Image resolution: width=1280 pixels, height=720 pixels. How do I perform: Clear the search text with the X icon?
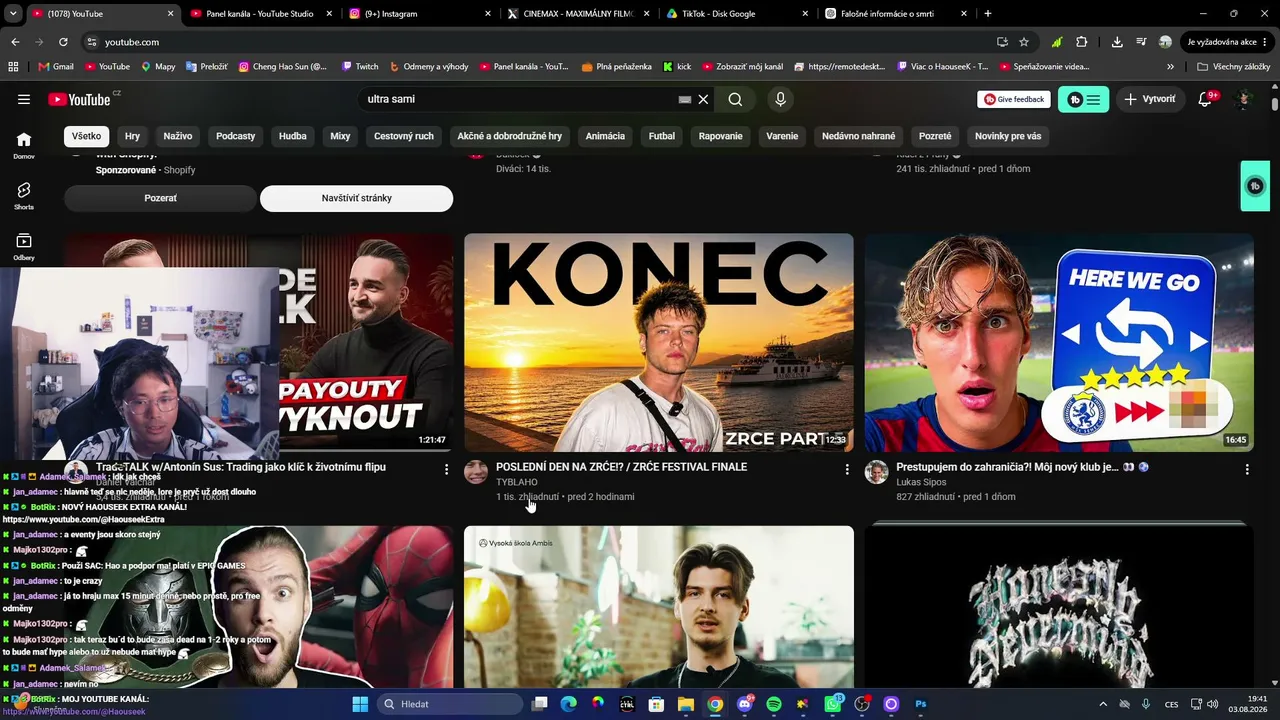(x=703, y=99)
